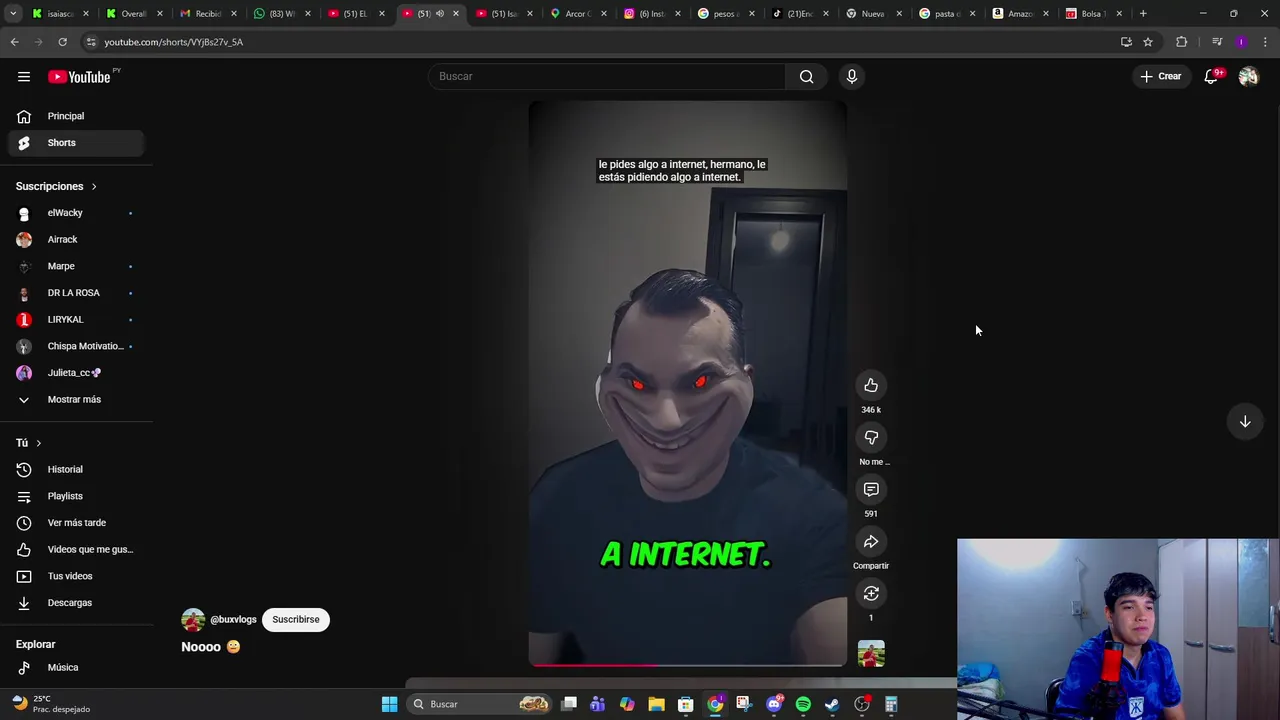Open Spotify from the taskbar

tap(803, 704)
